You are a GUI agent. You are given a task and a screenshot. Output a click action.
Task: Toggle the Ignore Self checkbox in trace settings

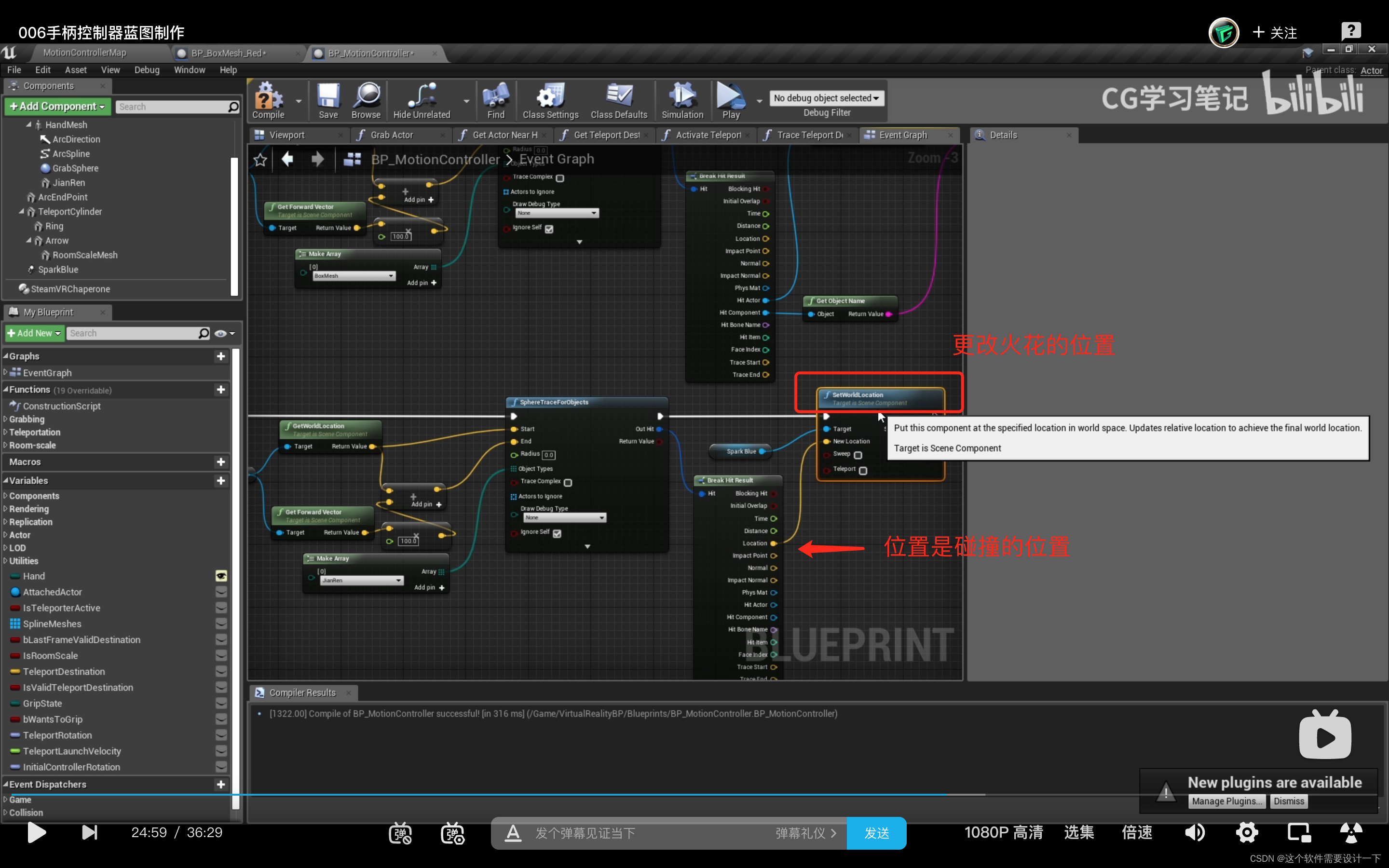coord(557,533)
